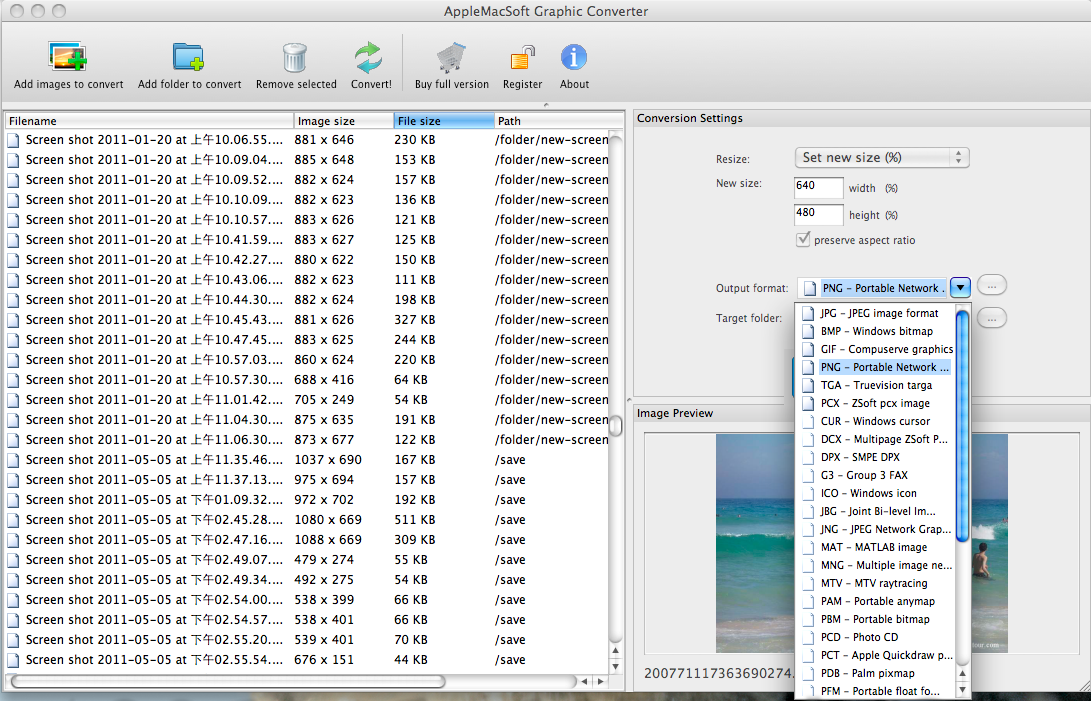Choose PNG - Portable Network entry in list
Image resolution: width=1091 pixels, height=701 pixels.
coord(875,368)
